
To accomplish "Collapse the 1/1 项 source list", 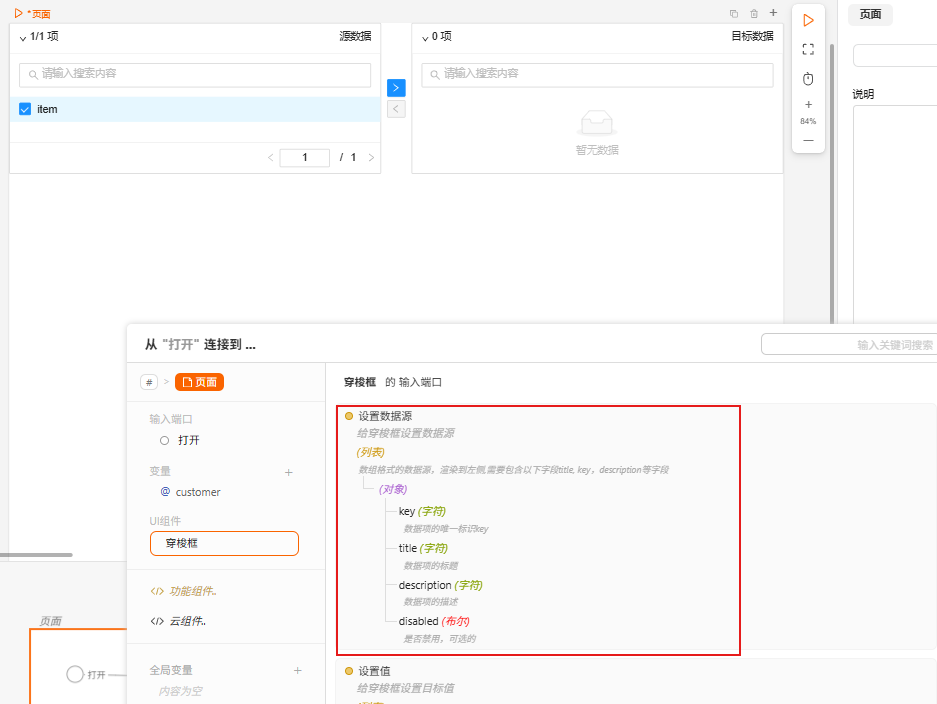I will [x=21, y=36].
